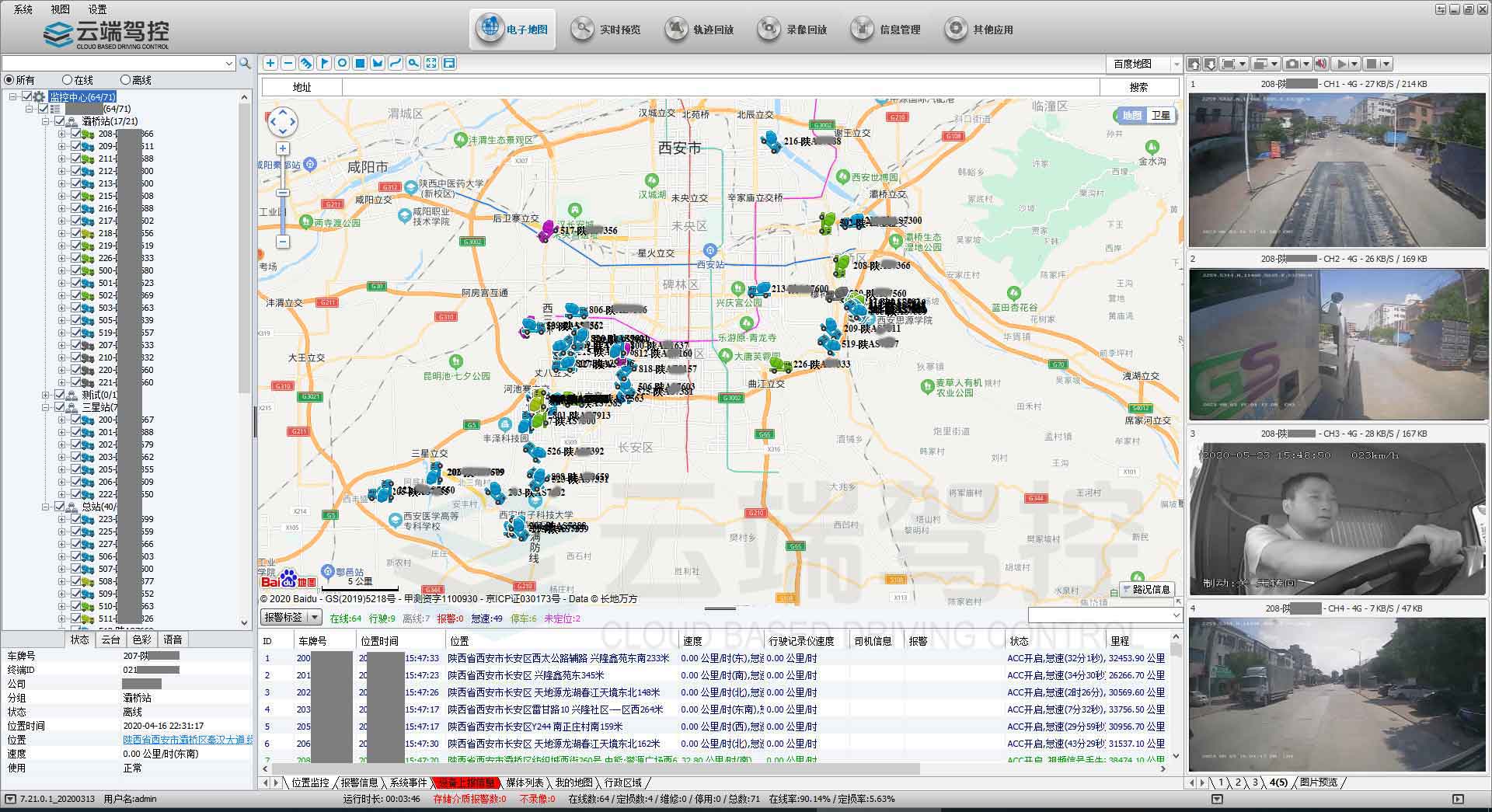Toggle the 测试 group checkbox
This screenshot has height=812, width=1492.
point(59,395)
